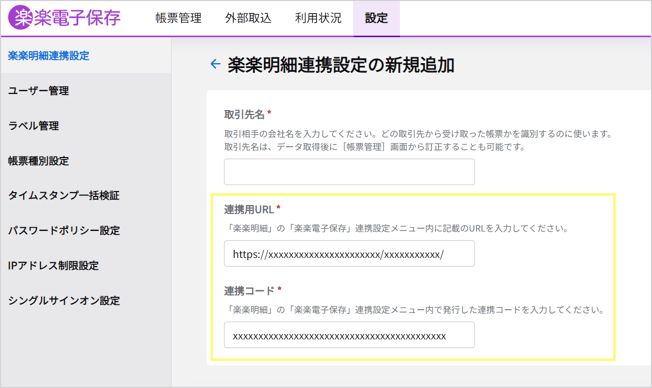Click the 連携設定メニュー内に記載のURL help text
The image size is (652, 388).
(x=396, y=228)
